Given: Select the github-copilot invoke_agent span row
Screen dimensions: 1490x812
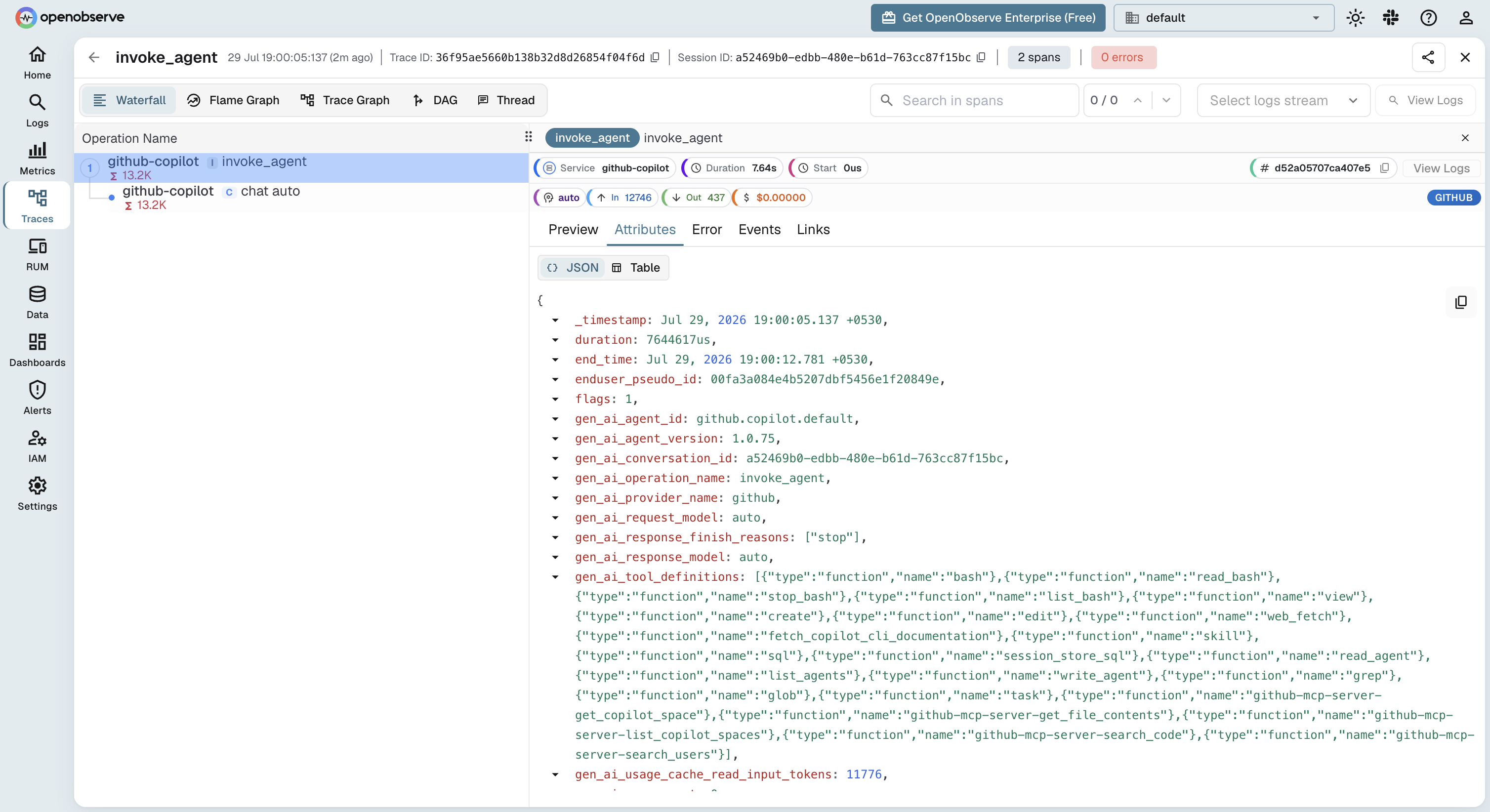Looking at the screenshot, I should point(301,168).
